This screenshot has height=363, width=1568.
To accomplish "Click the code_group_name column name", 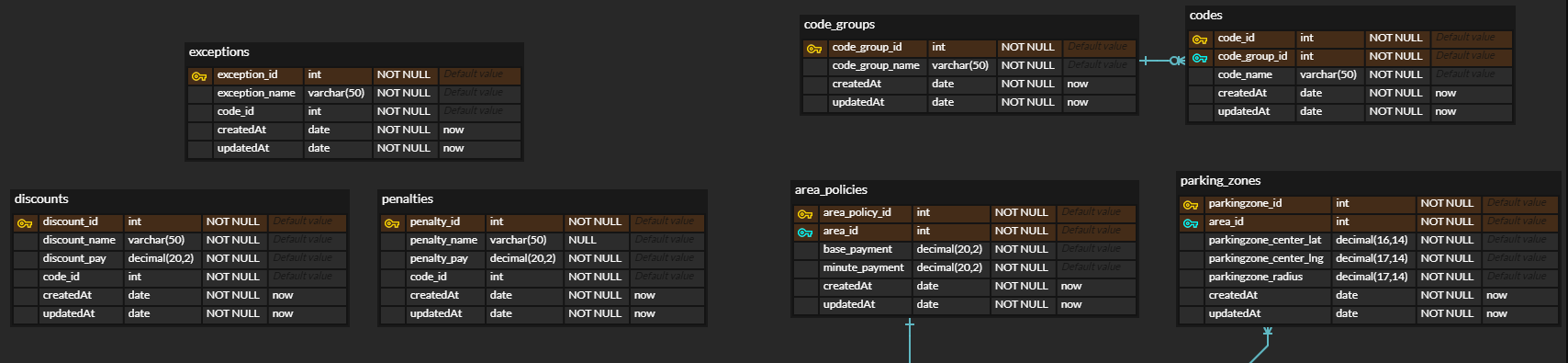I will click(x=876, y=65).
